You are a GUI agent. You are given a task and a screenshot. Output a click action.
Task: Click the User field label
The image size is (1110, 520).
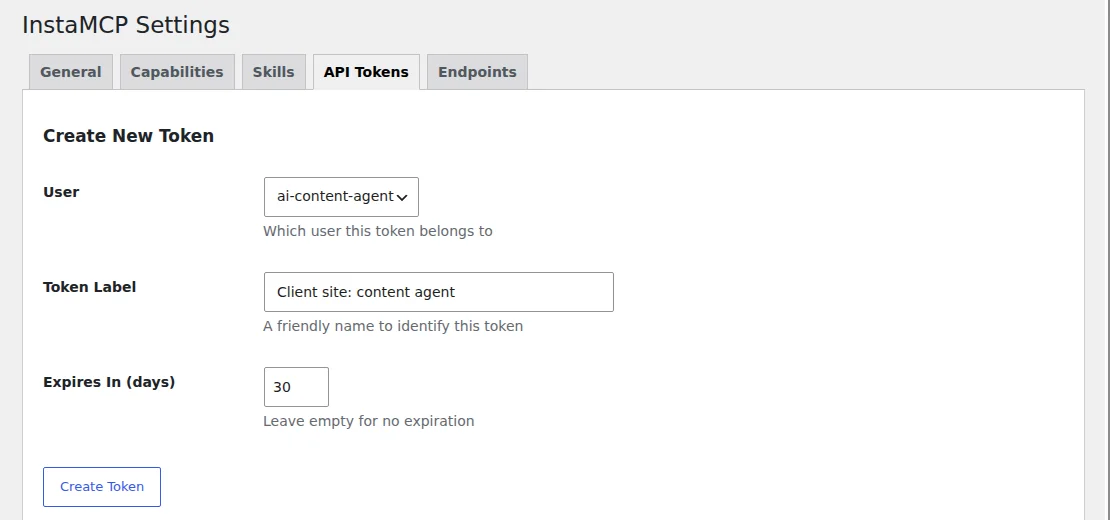[61, 192]
